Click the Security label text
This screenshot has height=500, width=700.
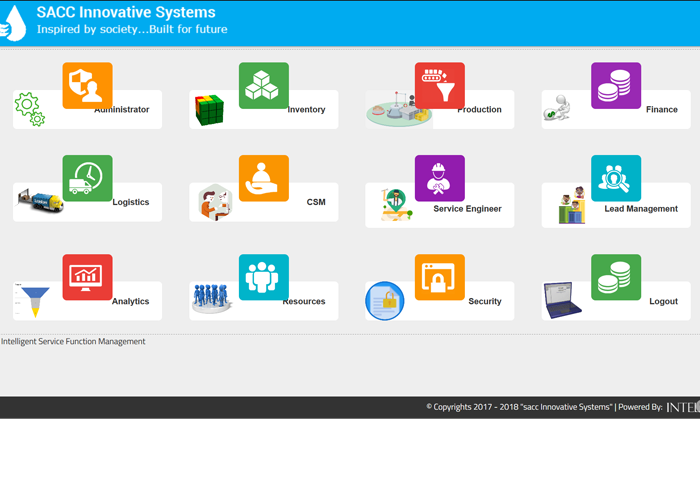point(485,301)
